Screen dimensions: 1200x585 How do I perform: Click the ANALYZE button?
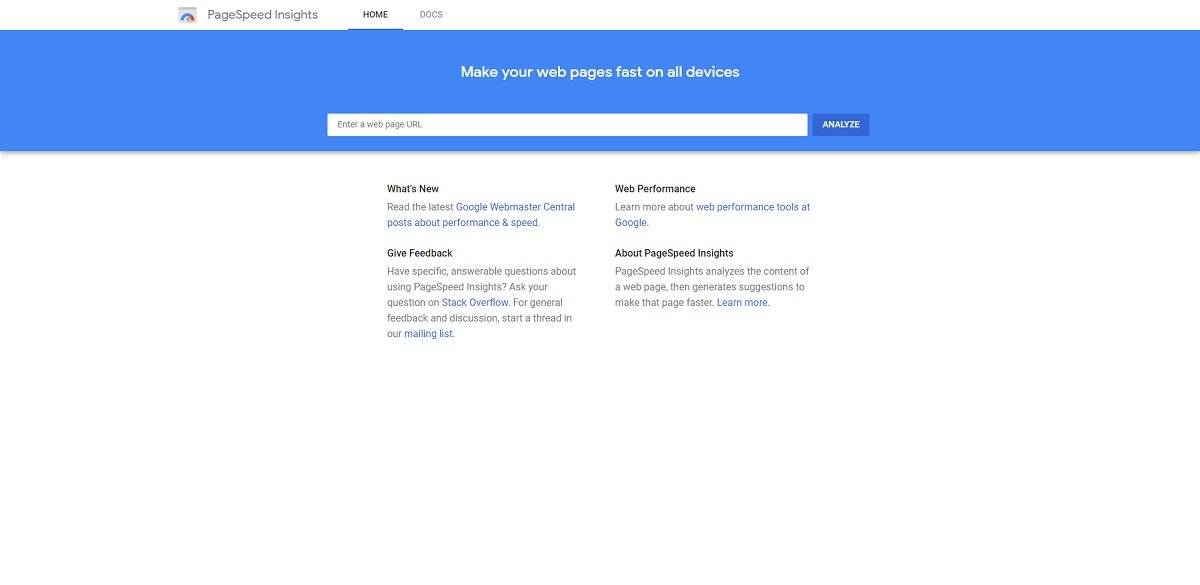pyautogui.click(x=840, y=123)
